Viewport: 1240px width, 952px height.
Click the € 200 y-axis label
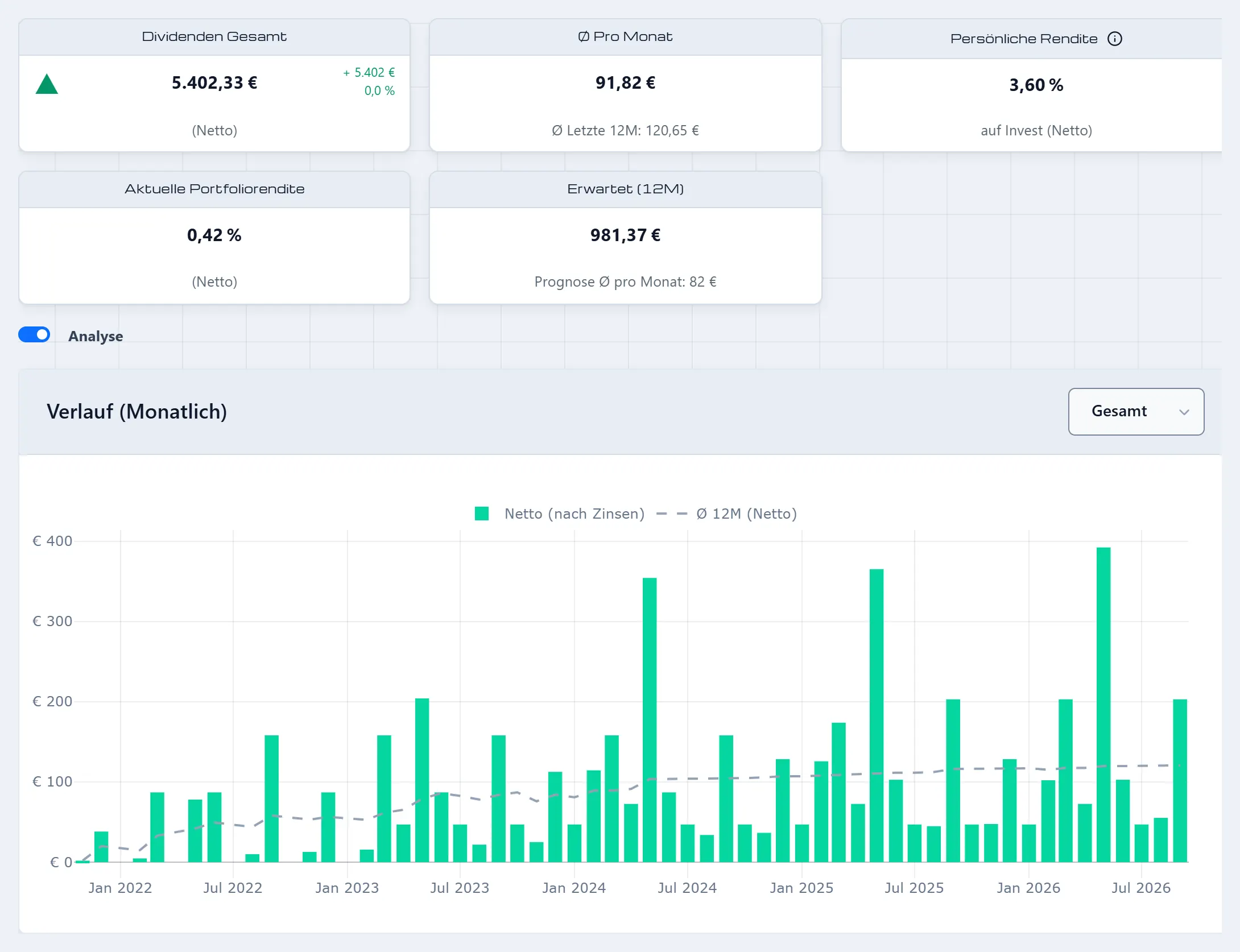coord(52,701)
